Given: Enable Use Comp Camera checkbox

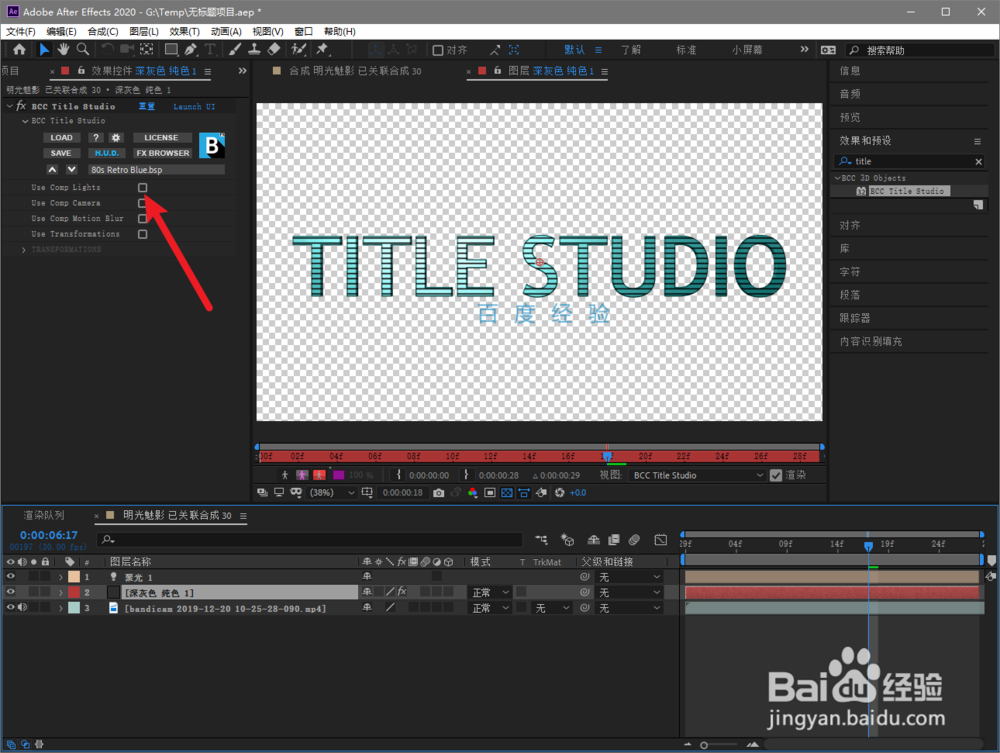Looking at the screenshot, I should tap(143, 203).
